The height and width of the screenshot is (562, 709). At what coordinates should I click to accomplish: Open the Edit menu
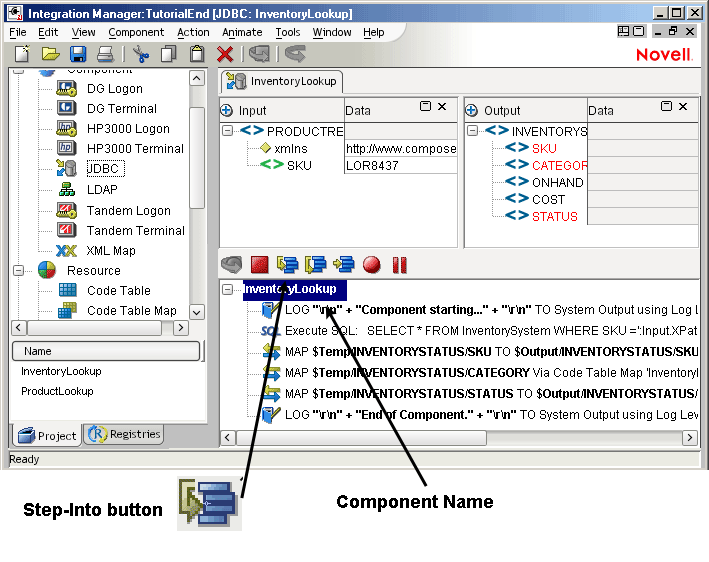pyautogui.click(x=48, y=33)
